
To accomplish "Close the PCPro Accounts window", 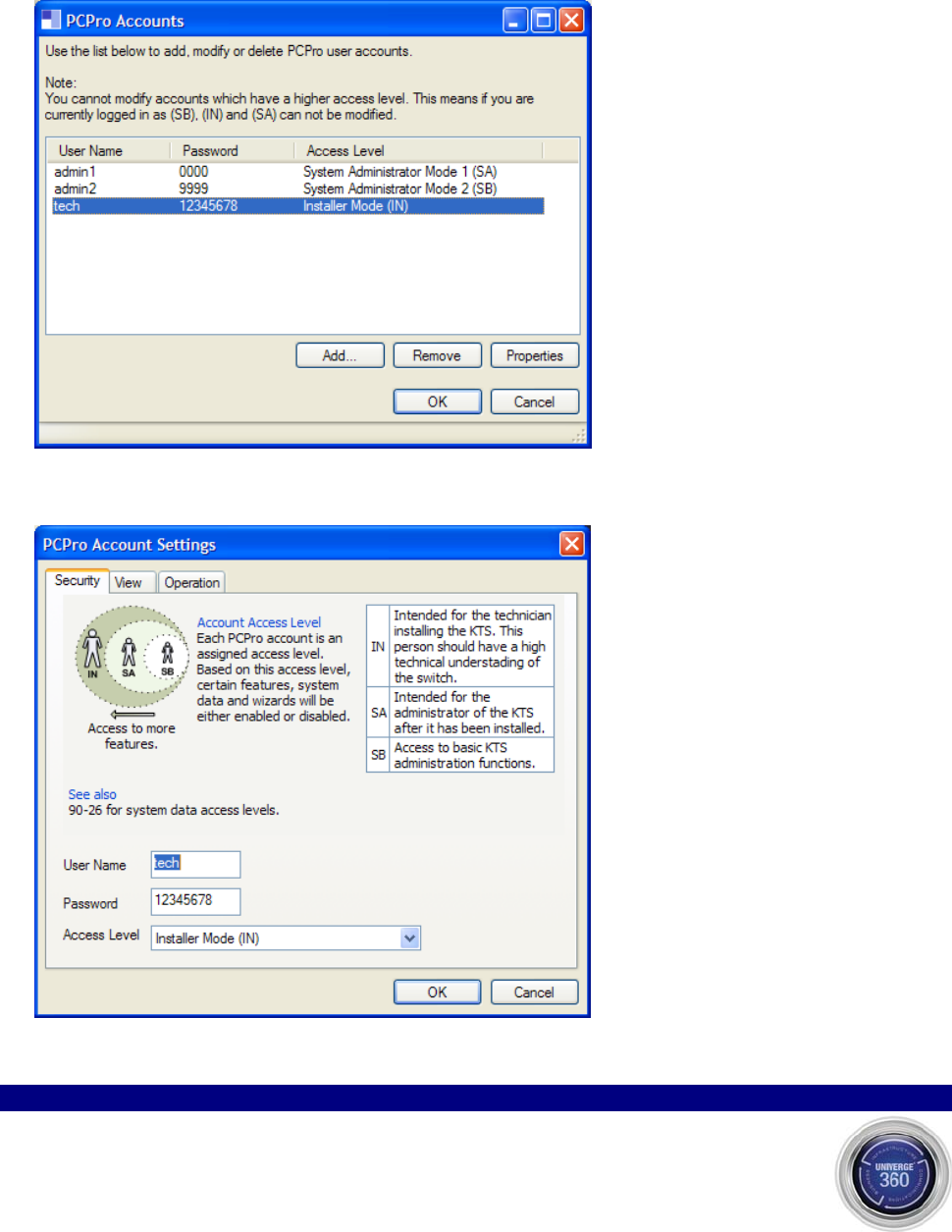I will point(571,20).
